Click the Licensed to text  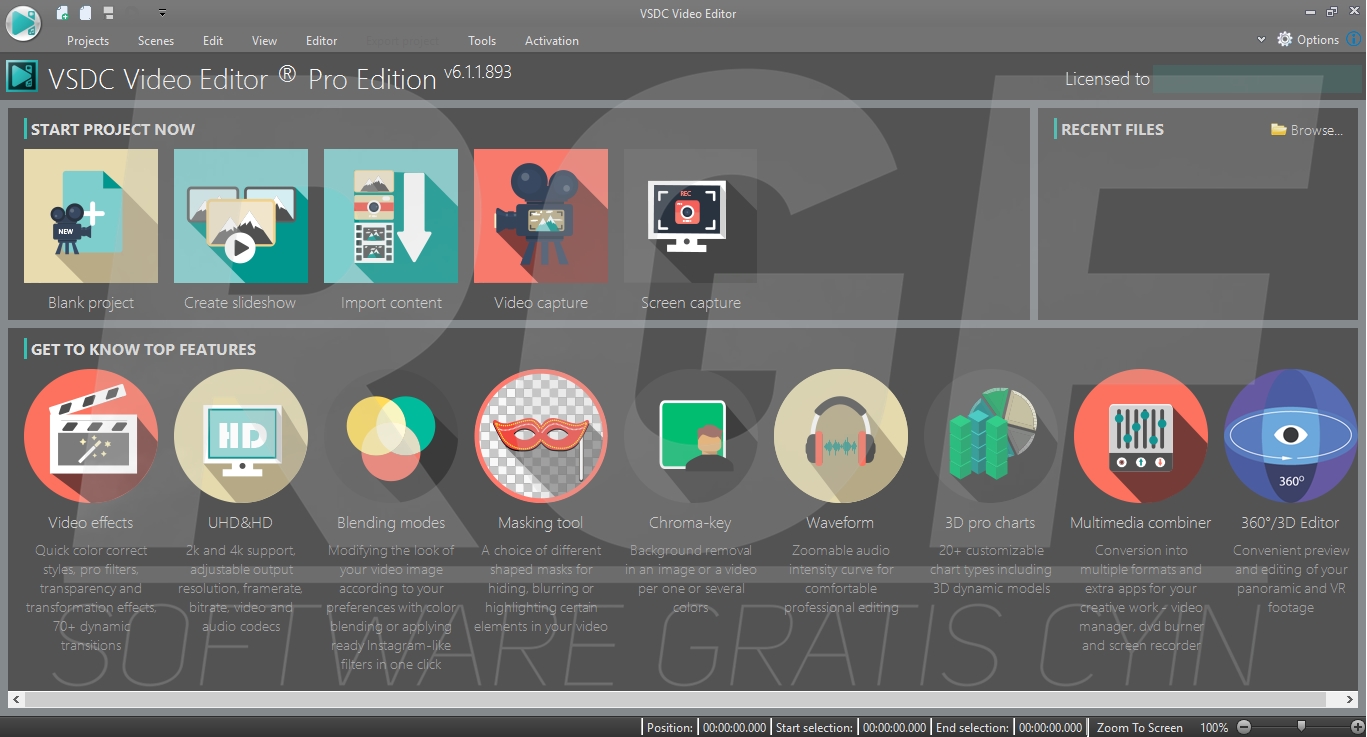coord(1107,79)
